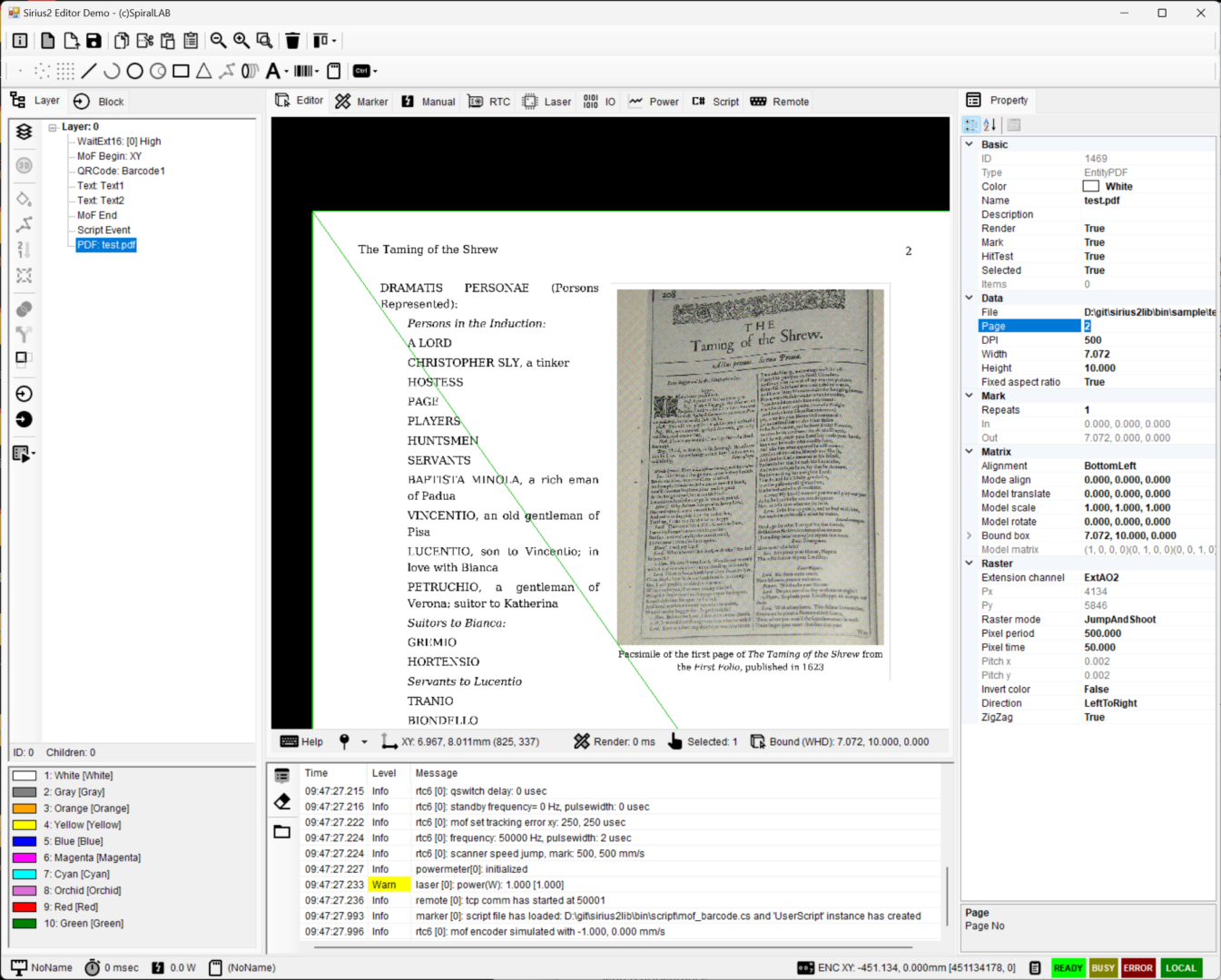Toggle categorized view in the Property panel
The height and width of the screenshot is (980, 1221).
tap(971, 125)
